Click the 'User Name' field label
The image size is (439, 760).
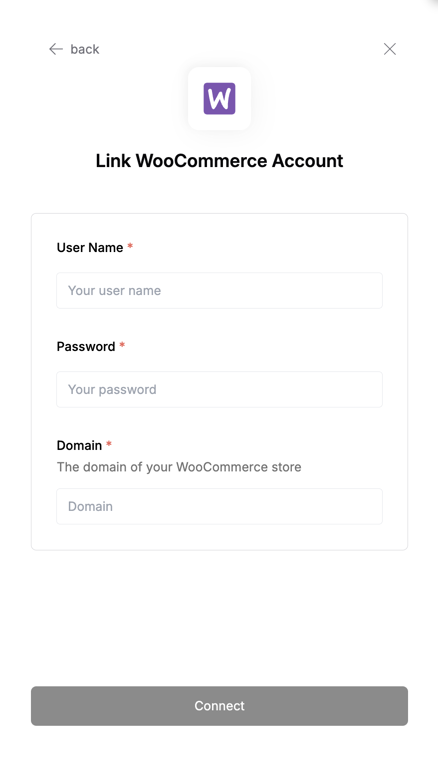90,248
